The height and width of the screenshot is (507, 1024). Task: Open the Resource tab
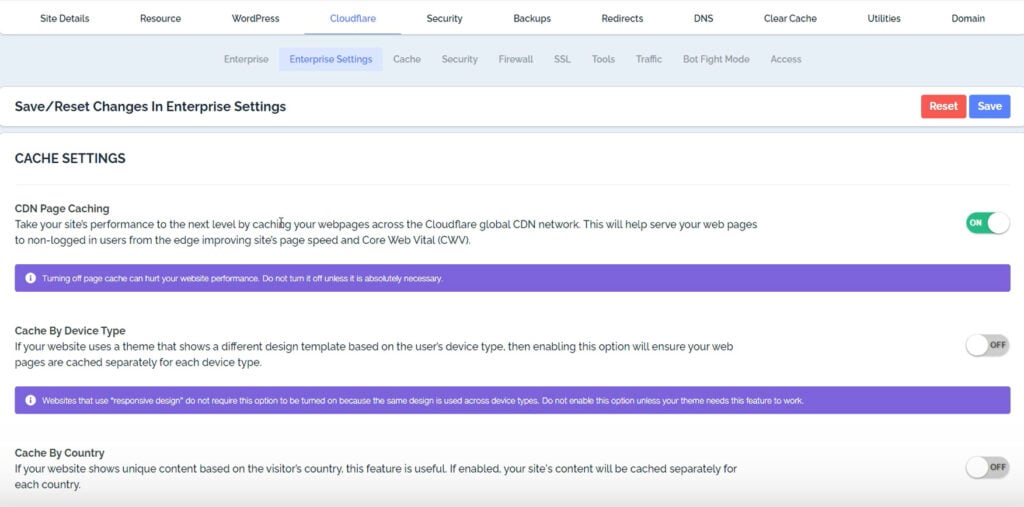point(161,18)
